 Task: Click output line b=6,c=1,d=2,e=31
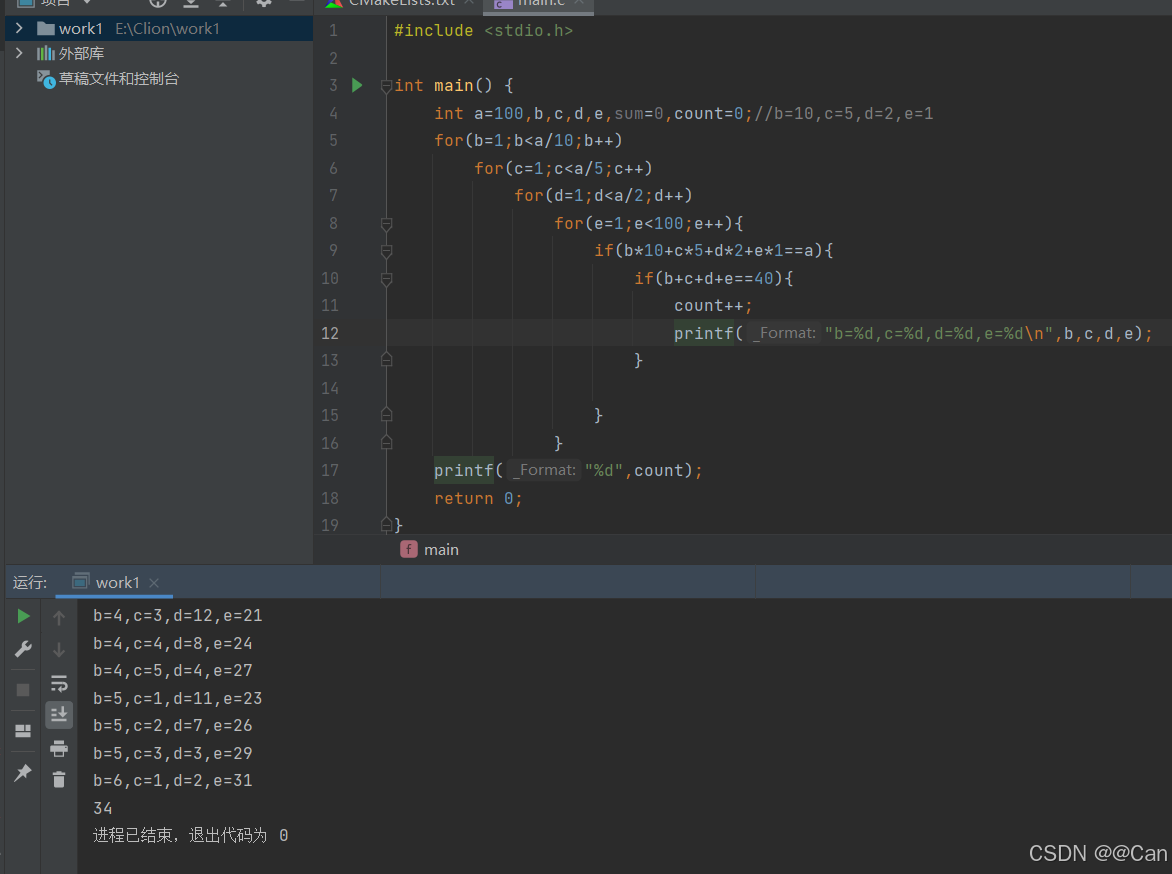click(x=173, y=781)
